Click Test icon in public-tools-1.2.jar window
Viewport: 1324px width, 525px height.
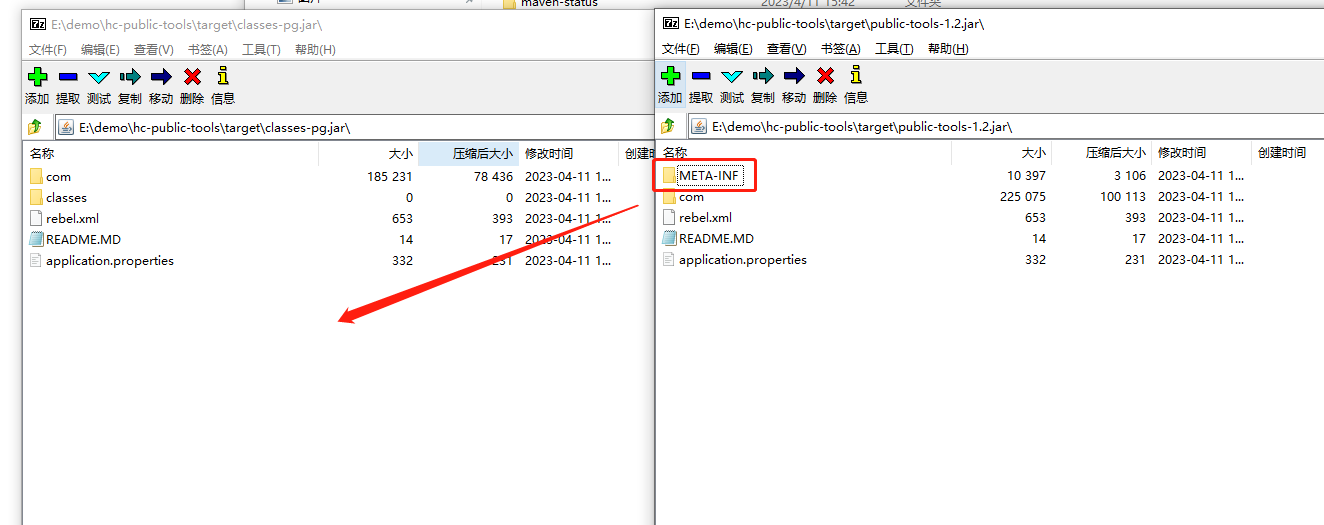[x=732, y=75]
